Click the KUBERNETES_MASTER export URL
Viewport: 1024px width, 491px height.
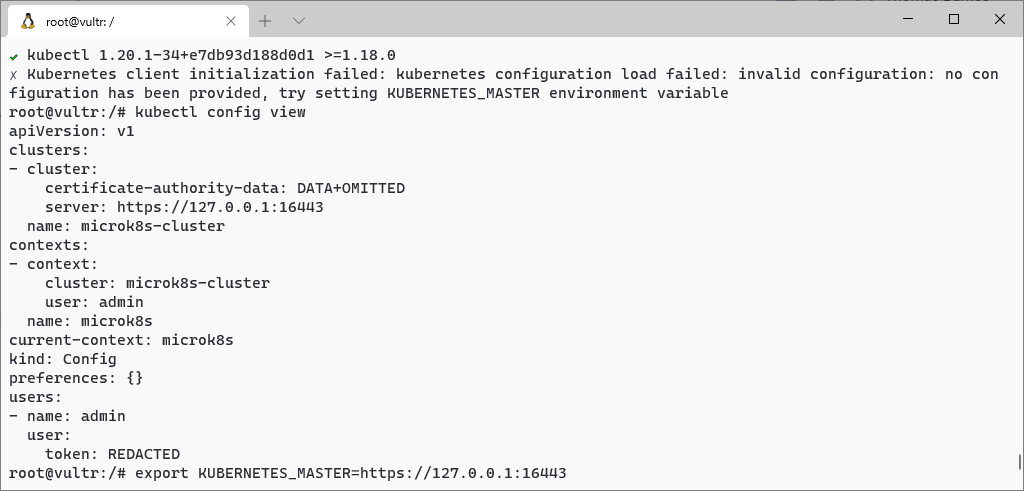click(x=463, y=473)
